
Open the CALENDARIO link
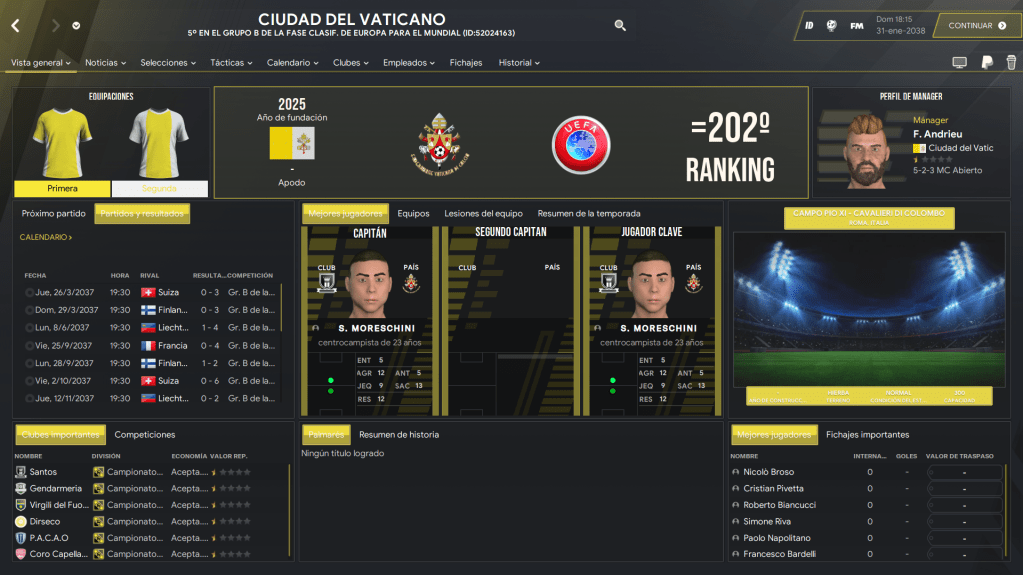(x=46, y=237)
